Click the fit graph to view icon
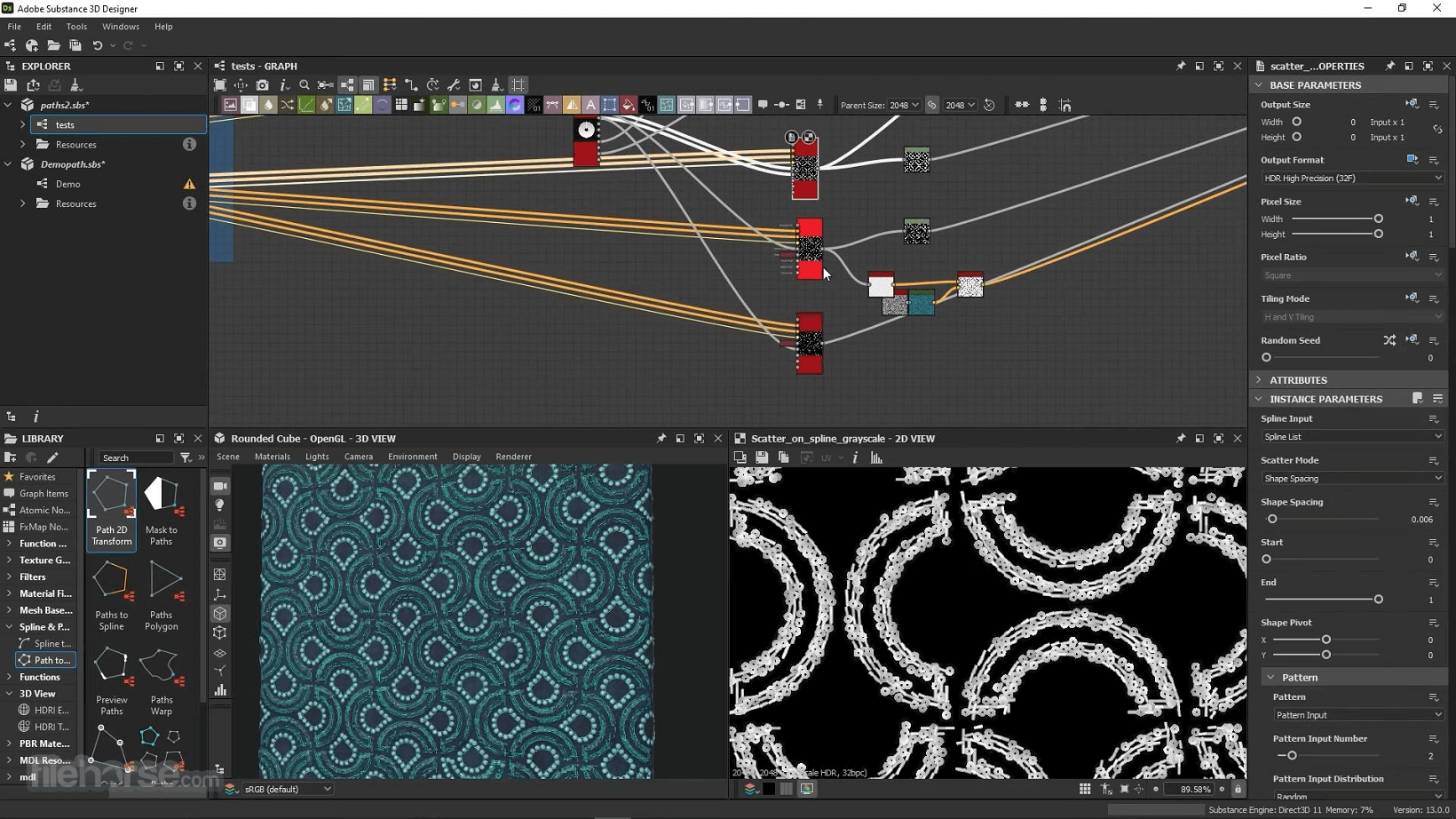1456x819 pixels. click(x=220, y=85)
